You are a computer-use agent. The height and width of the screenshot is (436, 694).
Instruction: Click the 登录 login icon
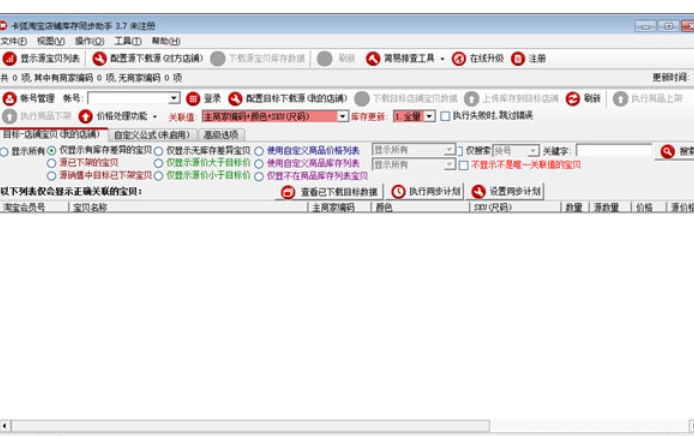pyautogui.click(x=193, y=98)
